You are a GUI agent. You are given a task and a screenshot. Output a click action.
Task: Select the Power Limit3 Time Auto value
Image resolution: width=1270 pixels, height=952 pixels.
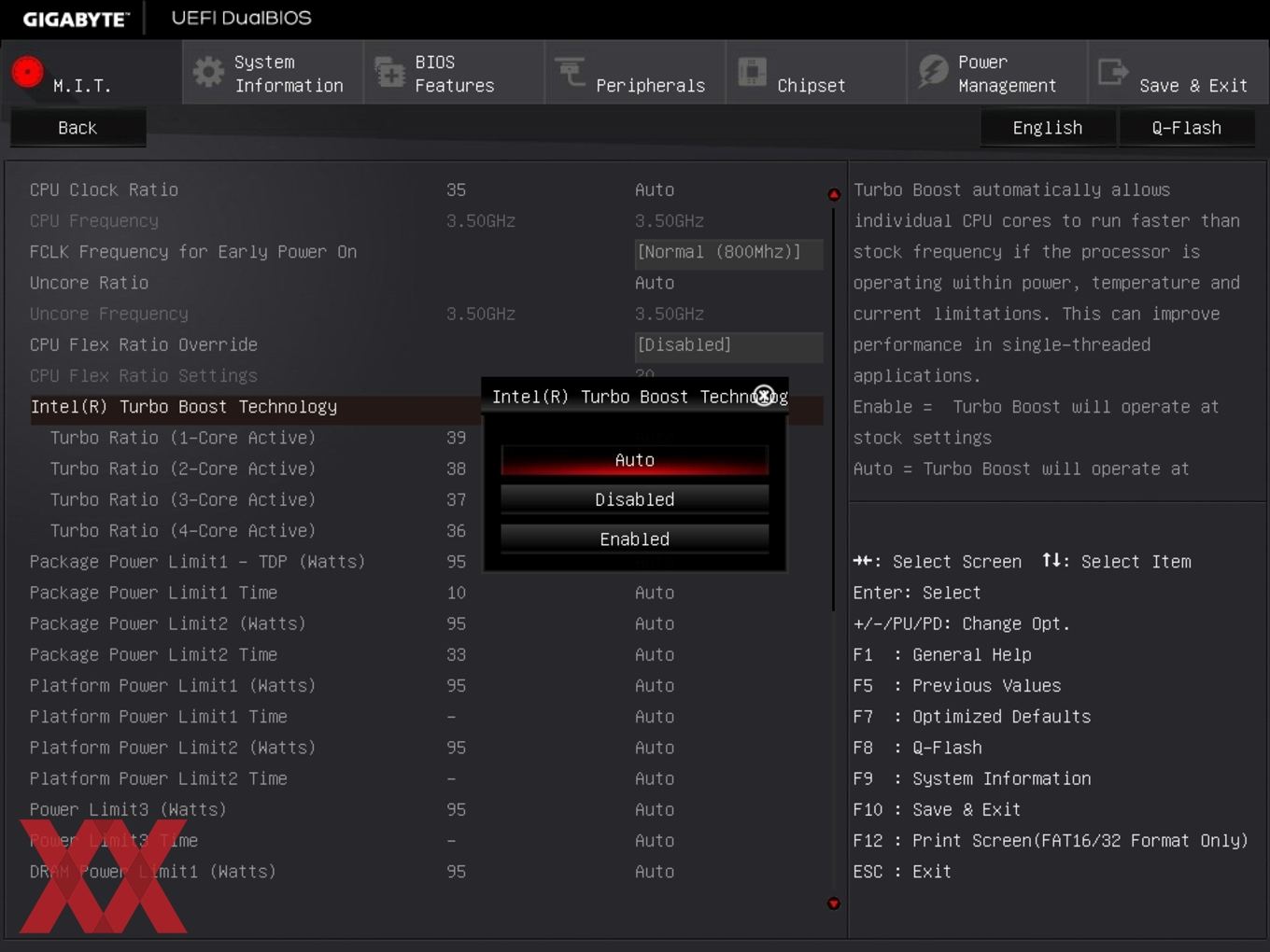655,840
